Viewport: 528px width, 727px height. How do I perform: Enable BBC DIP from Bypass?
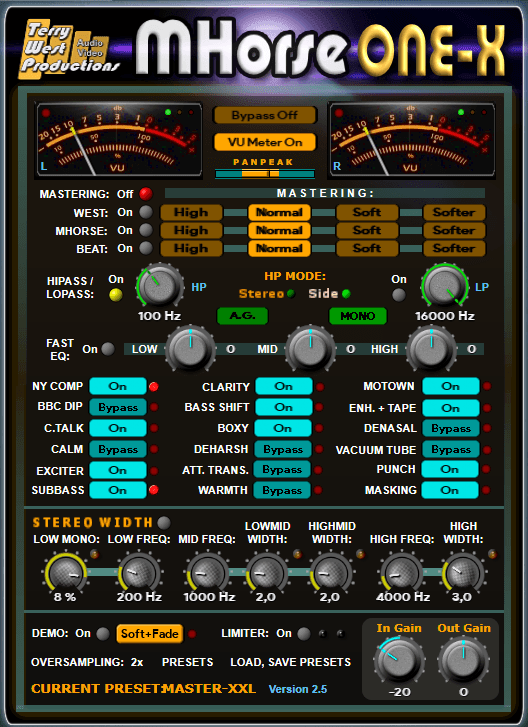click(118, 407)
